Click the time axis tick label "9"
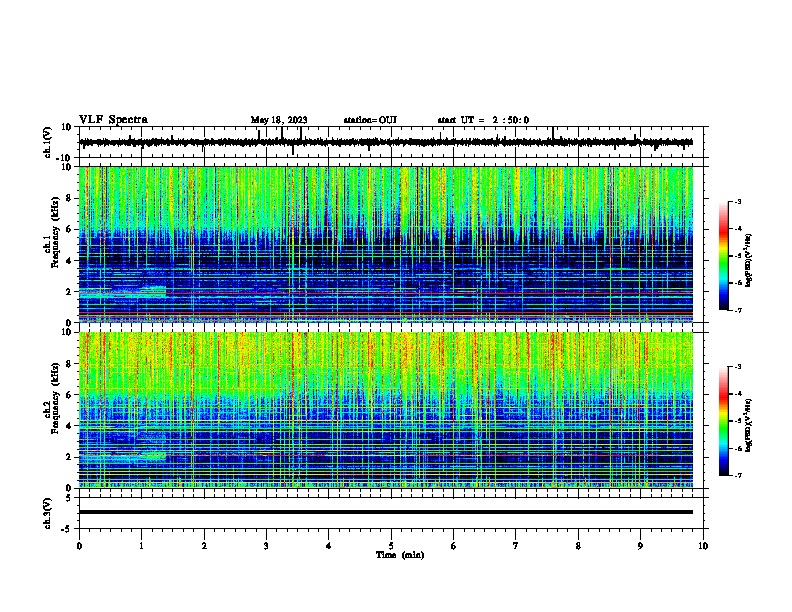The height and width of the screenshot is (612, 792). coord(640,546)
